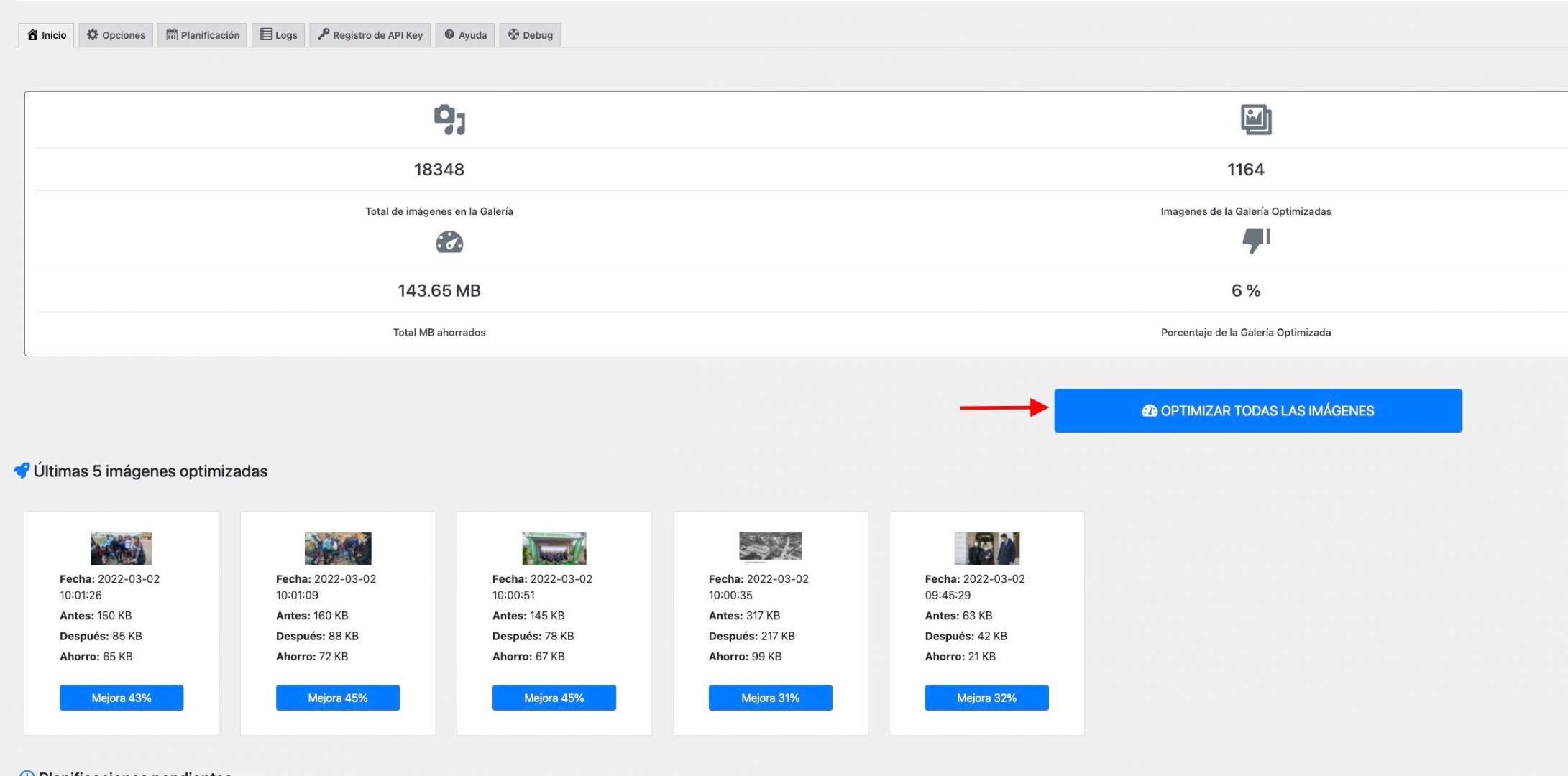The width and height of the screenshot is (1568, 776).
Task: Click the 18348 total images value
Action: pos(439,170)
